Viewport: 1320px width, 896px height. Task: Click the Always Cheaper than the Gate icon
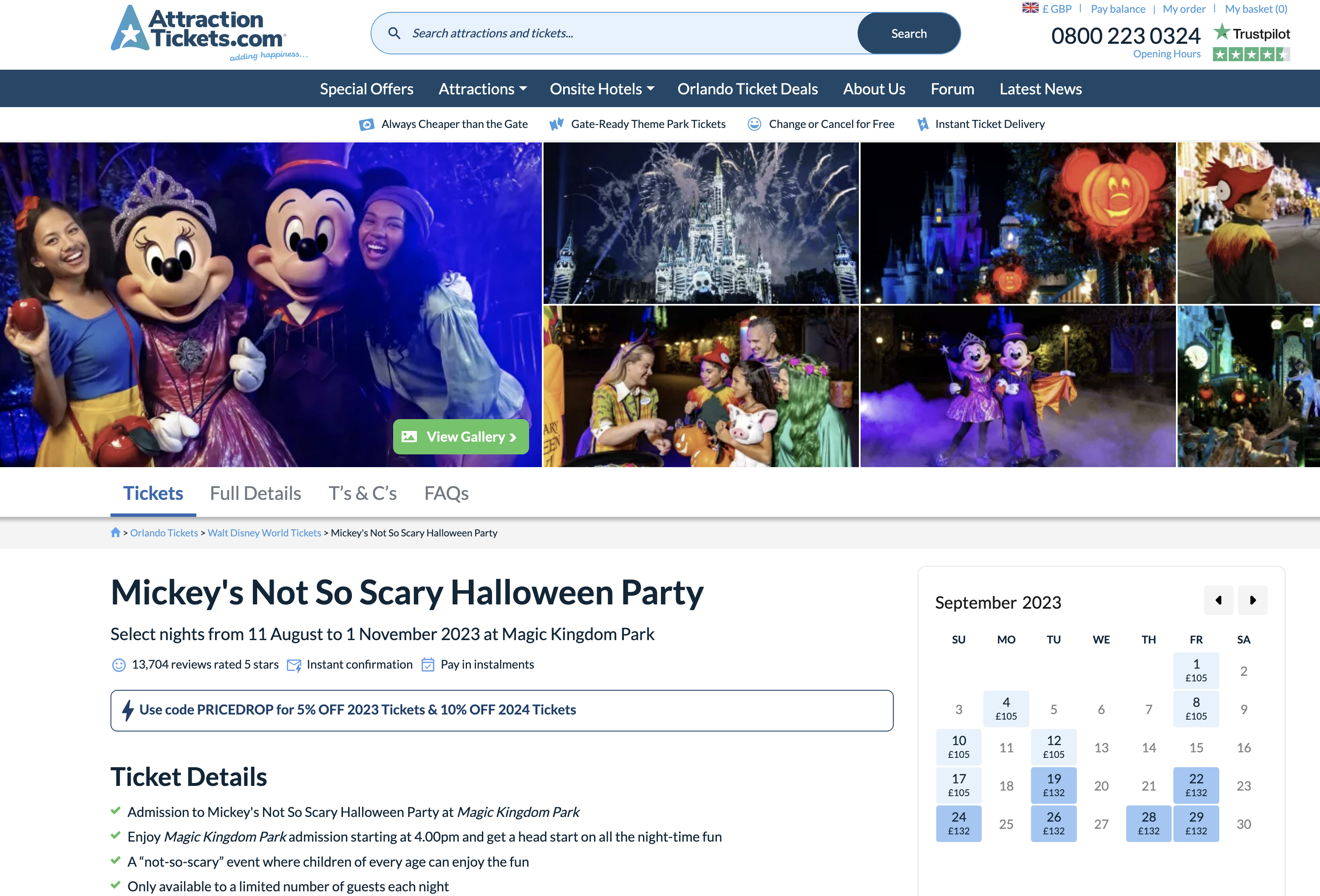(x=367, y=124)
